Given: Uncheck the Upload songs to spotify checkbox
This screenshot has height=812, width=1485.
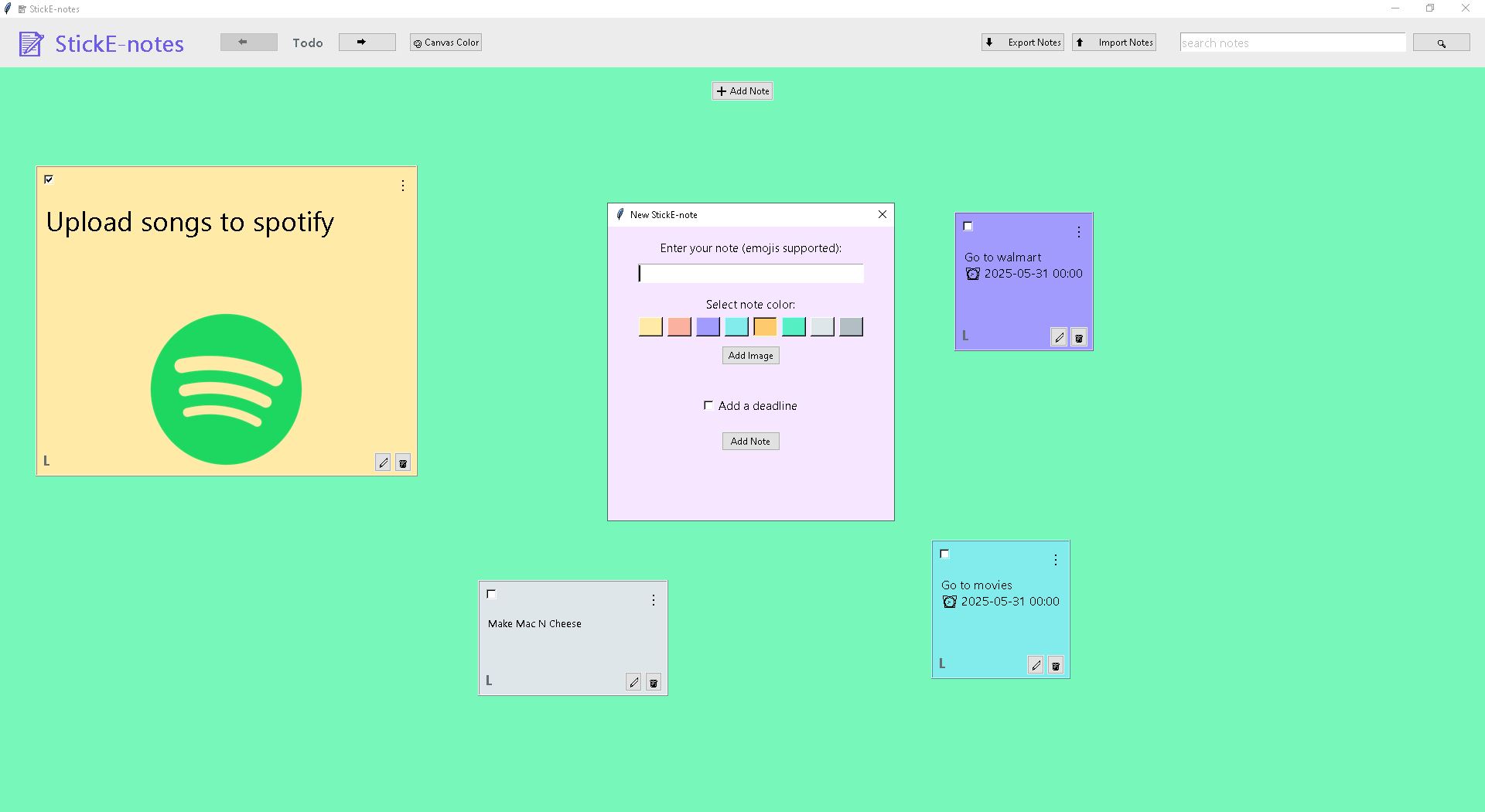Looking at the screenshot, I should [x=49, y=179].
